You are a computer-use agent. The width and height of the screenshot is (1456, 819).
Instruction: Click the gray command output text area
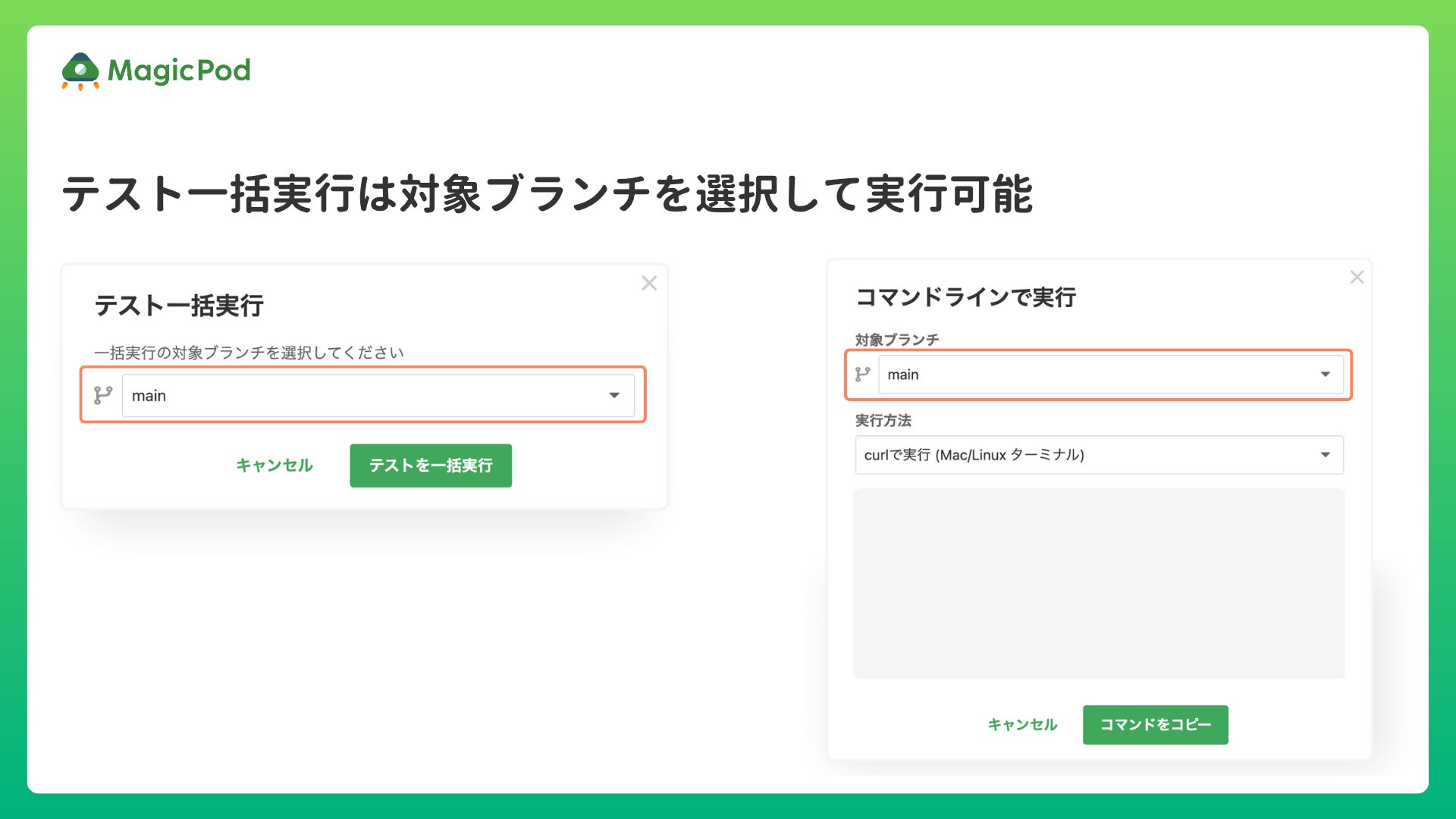(1098, 583)
